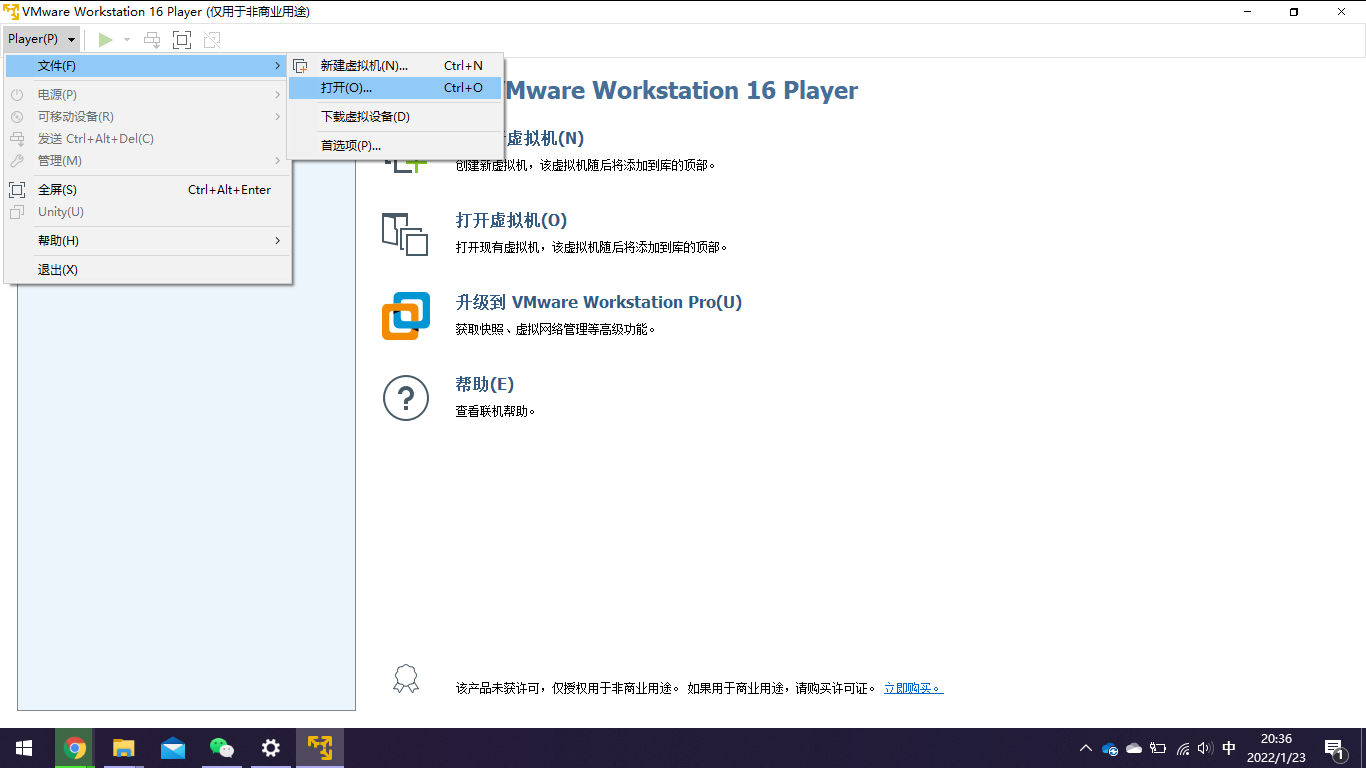Select the 管理(M) menu entry
The image size is (1366, 768).
tap(148, 160)
